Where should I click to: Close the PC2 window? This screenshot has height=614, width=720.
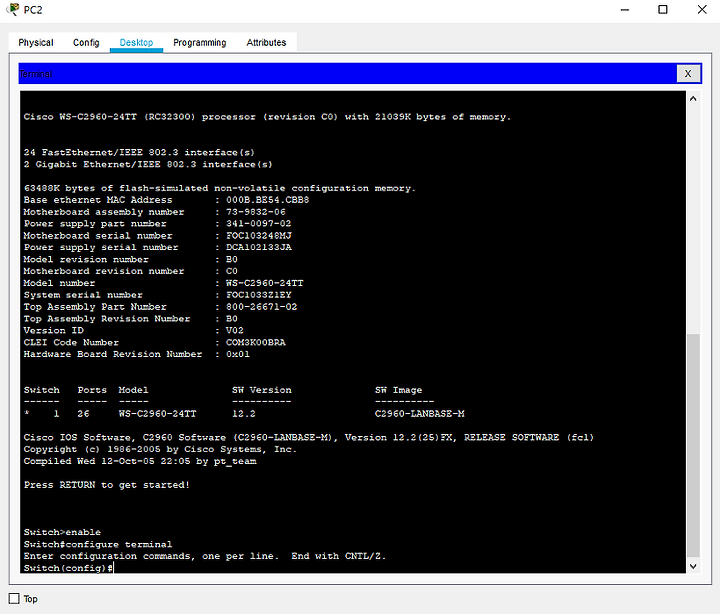702,10
